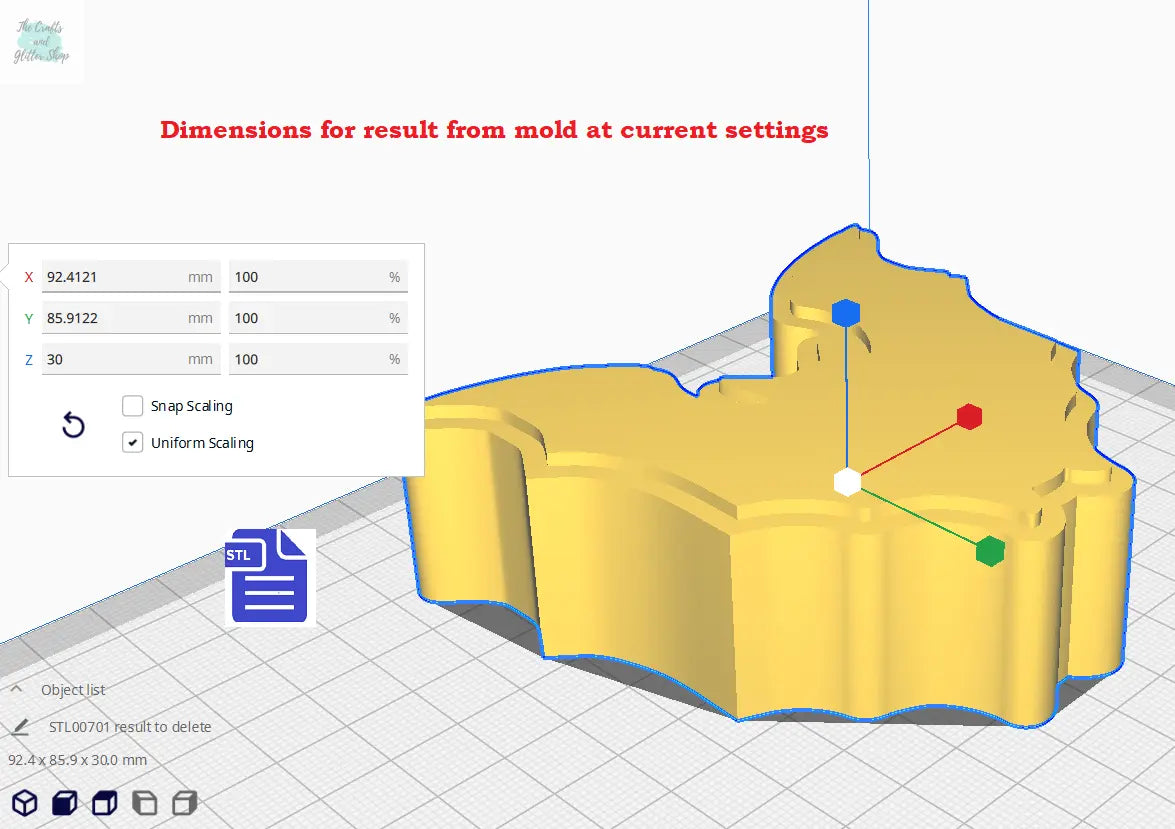Viewport: 1175px width, 829px height.
Task: Click the red X-axis scale handle
Action: (x=968, y=417)
